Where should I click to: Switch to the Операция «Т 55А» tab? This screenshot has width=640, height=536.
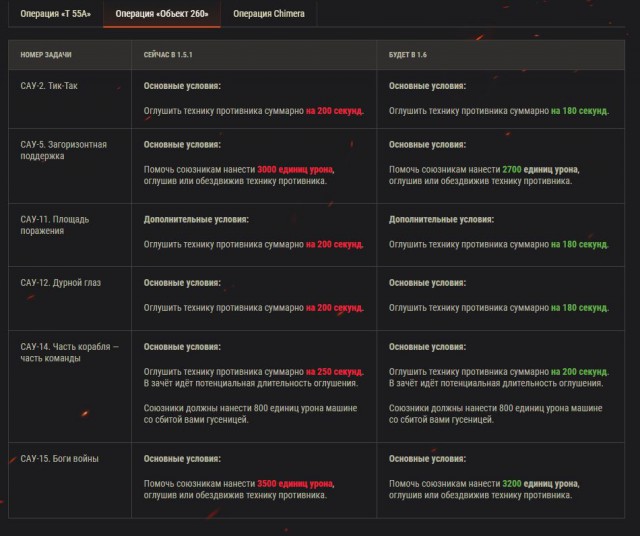tap(56, 13)
